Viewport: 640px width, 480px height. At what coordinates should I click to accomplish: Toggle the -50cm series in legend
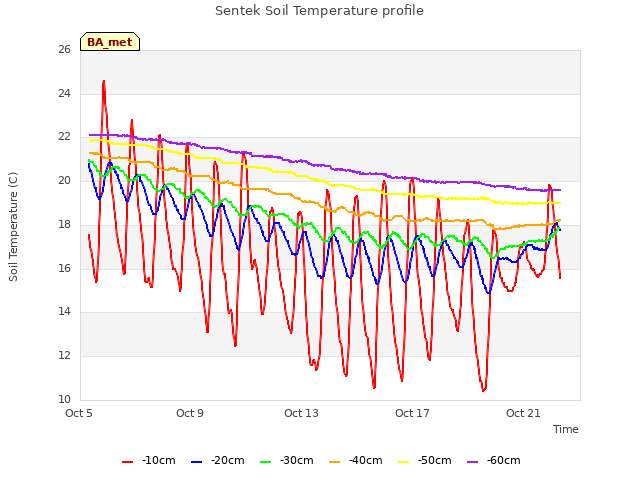pyautogui.click(x=424, y=461)
